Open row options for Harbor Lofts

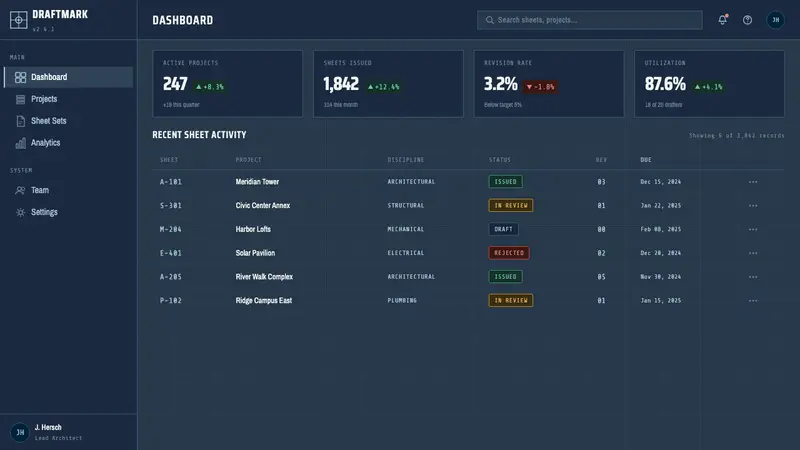point(753,229)
